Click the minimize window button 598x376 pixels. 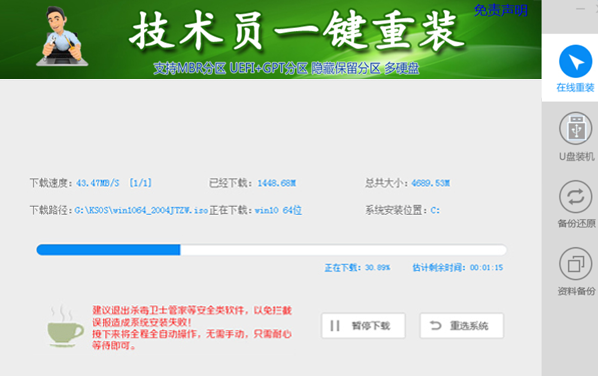pos(580,9)
